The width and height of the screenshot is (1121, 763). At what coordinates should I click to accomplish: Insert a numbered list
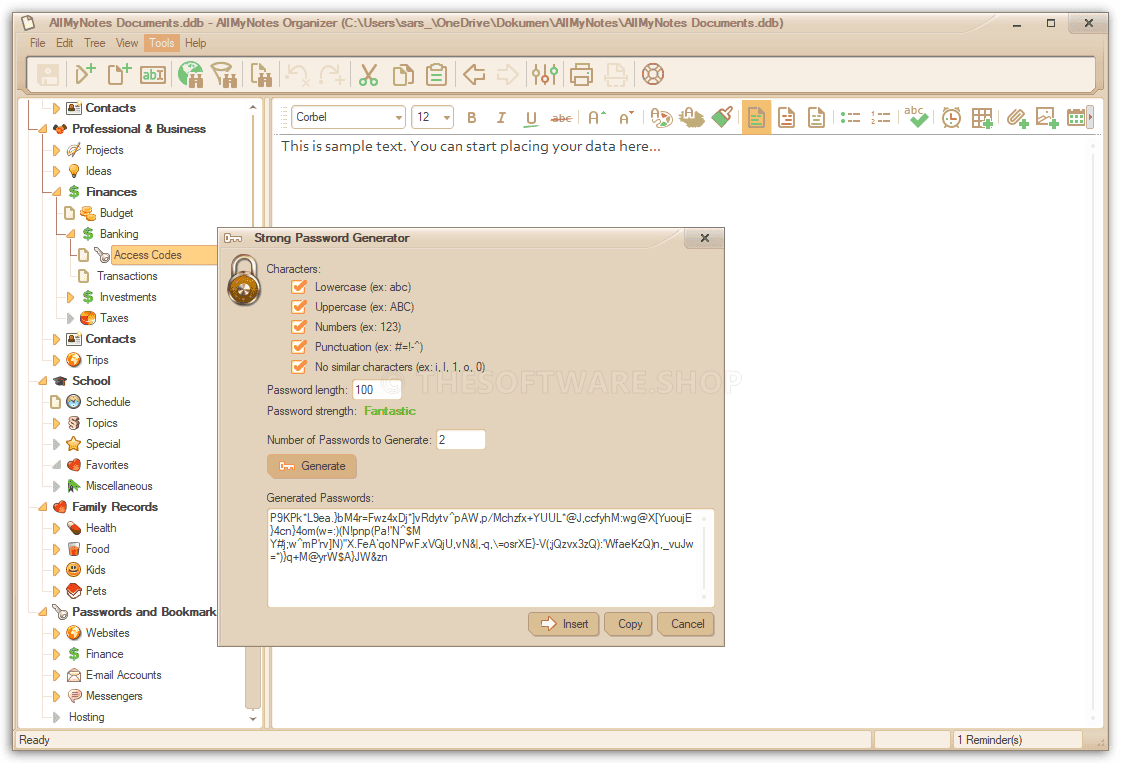881,118
